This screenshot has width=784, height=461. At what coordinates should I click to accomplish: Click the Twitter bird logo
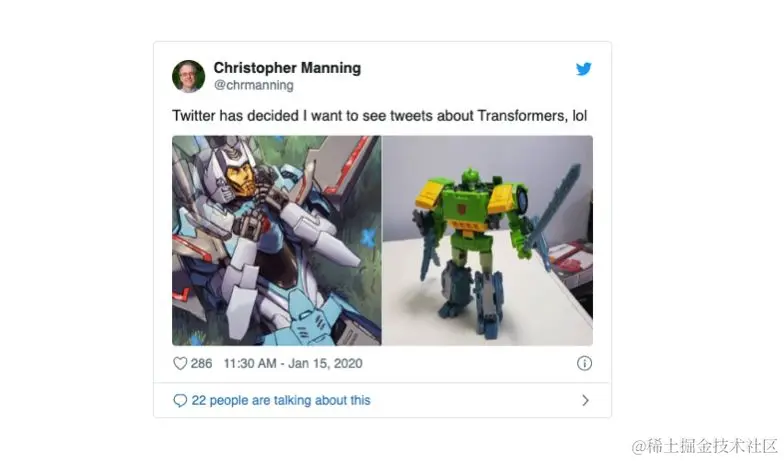[584, 69]
